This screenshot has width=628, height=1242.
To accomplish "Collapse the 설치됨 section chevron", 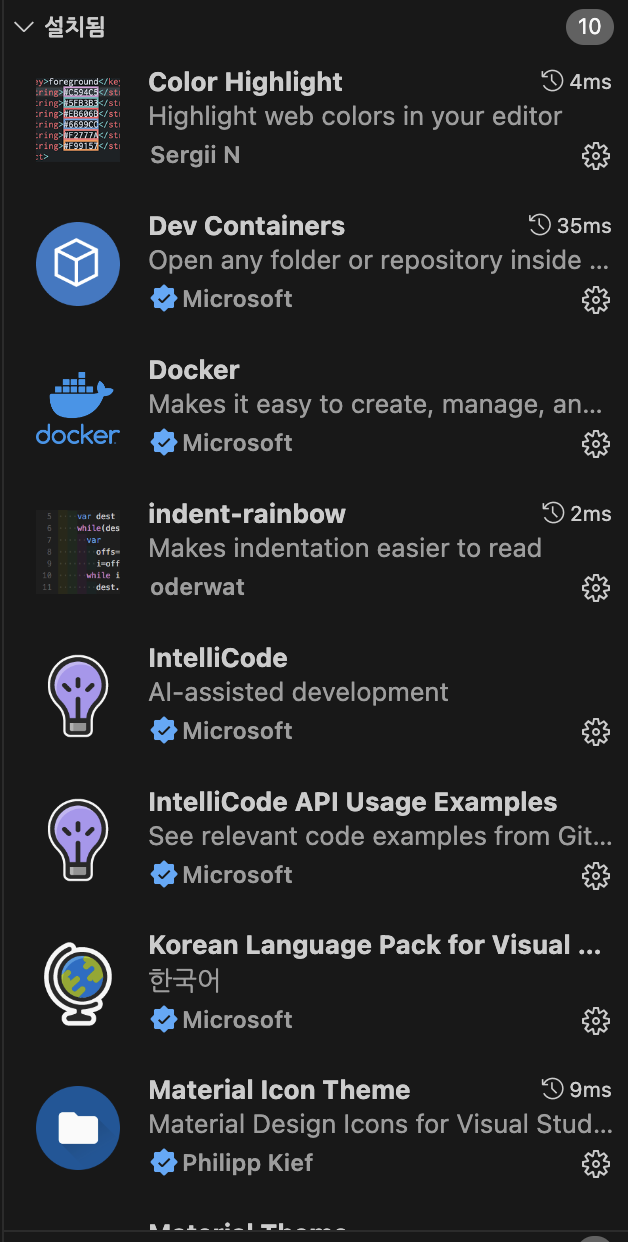I will coord(24,27).
